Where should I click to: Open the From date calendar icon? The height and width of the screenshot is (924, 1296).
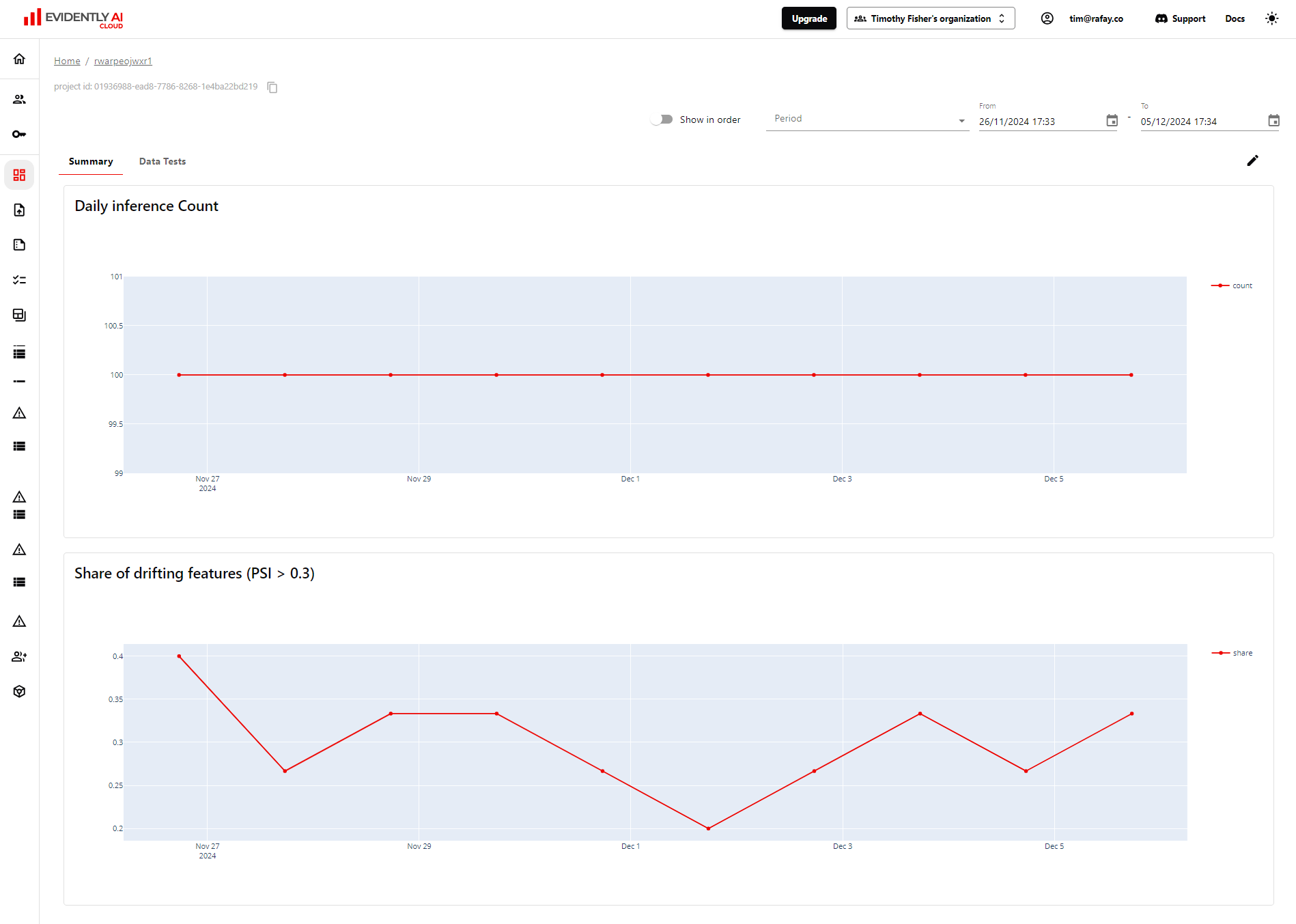(x=1112, y=120)
